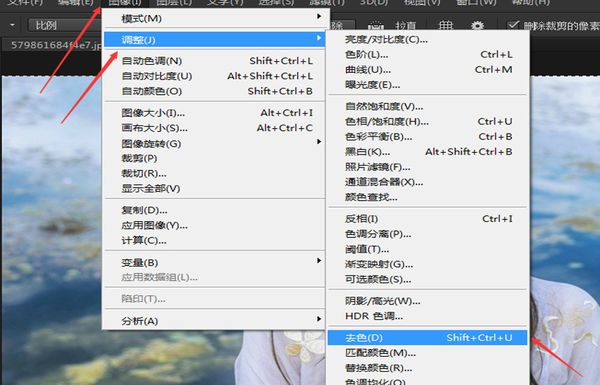
Task: Select the 579861684f4e7.jpg document tab
Action: pyautogui.click(x=56, y=45)
